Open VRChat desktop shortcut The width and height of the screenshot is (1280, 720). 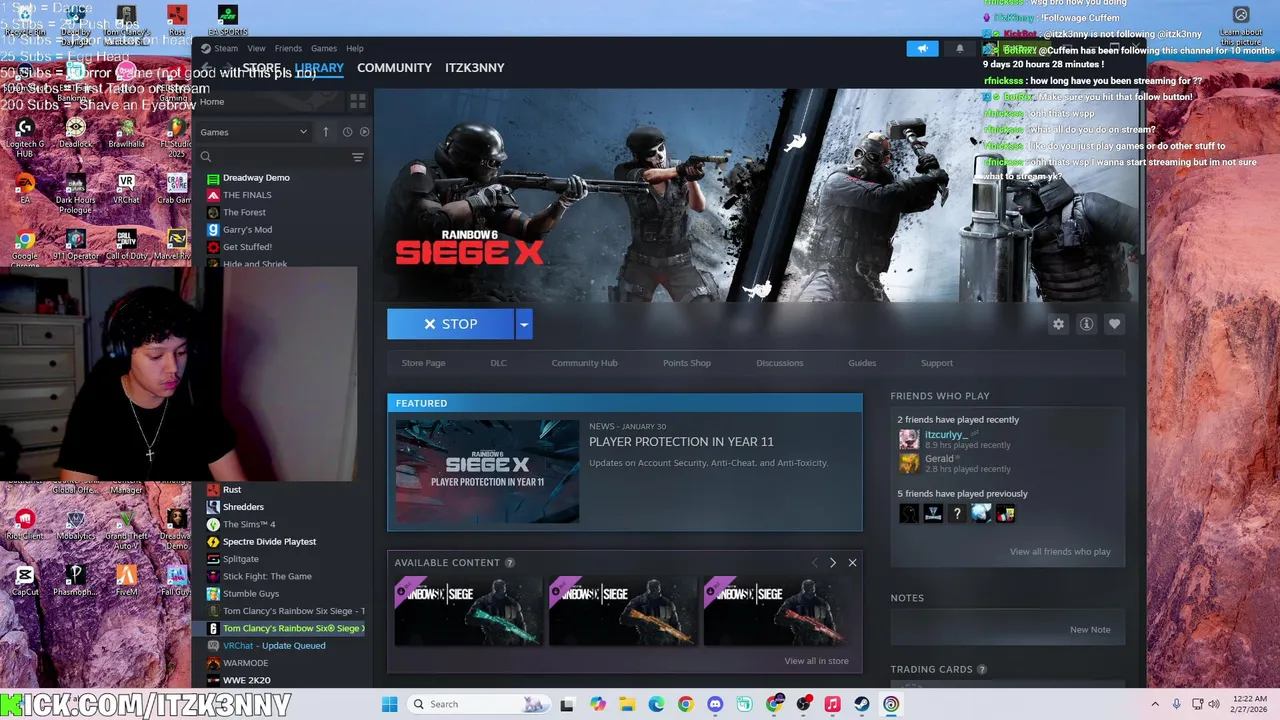126,187
